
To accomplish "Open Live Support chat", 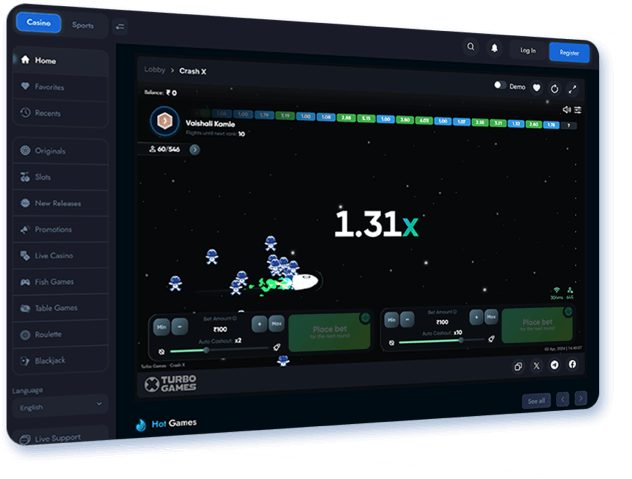I will pos(60,438).
